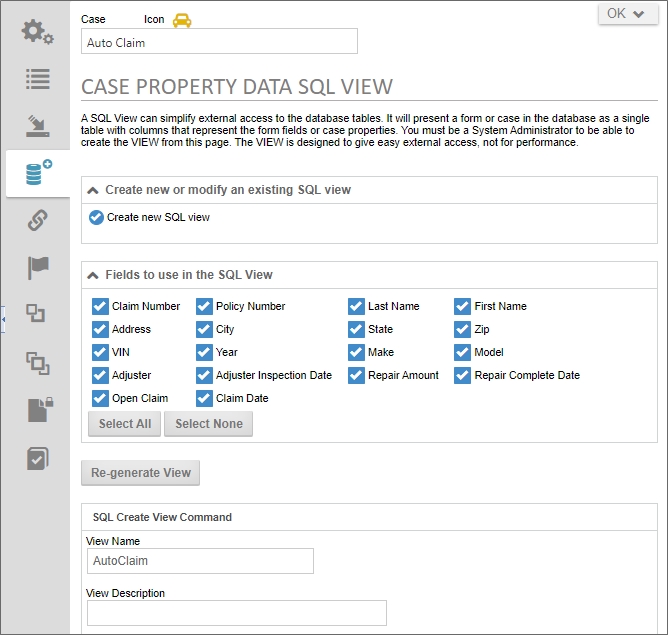Collapse the Create new or modify section
This screenshot has height=635, width=668.
click(x=93, y=190)
